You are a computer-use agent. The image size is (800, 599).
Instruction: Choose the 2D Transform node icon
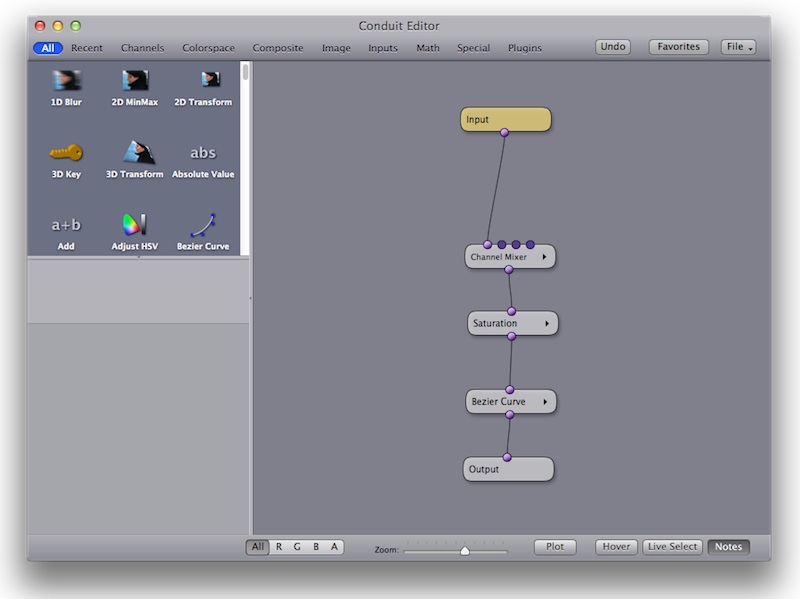coord(205,80)
